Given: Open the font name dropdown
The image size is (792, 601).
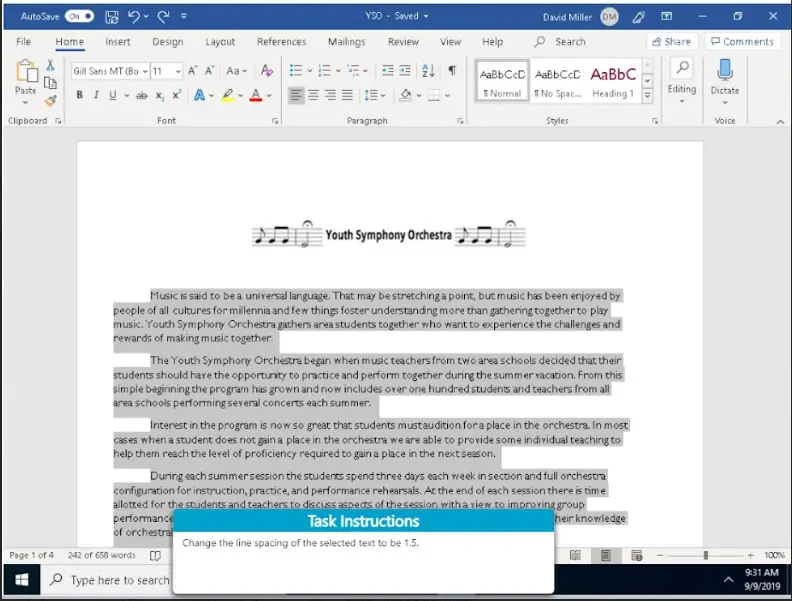Looking at the screenshot, I should pos(145,71).
